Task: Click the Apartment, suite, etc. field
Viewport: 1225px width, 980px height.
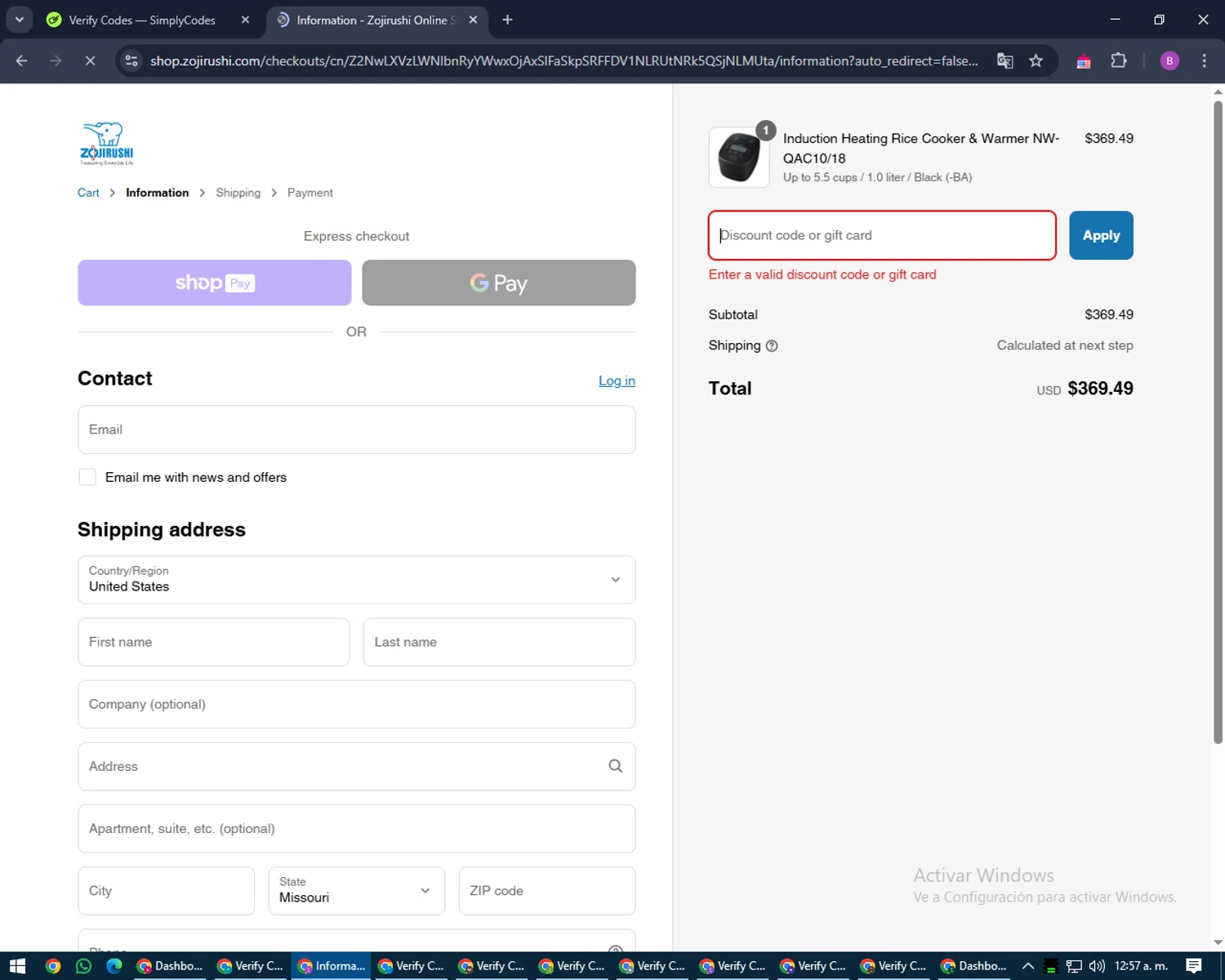Action: [357, 828]
